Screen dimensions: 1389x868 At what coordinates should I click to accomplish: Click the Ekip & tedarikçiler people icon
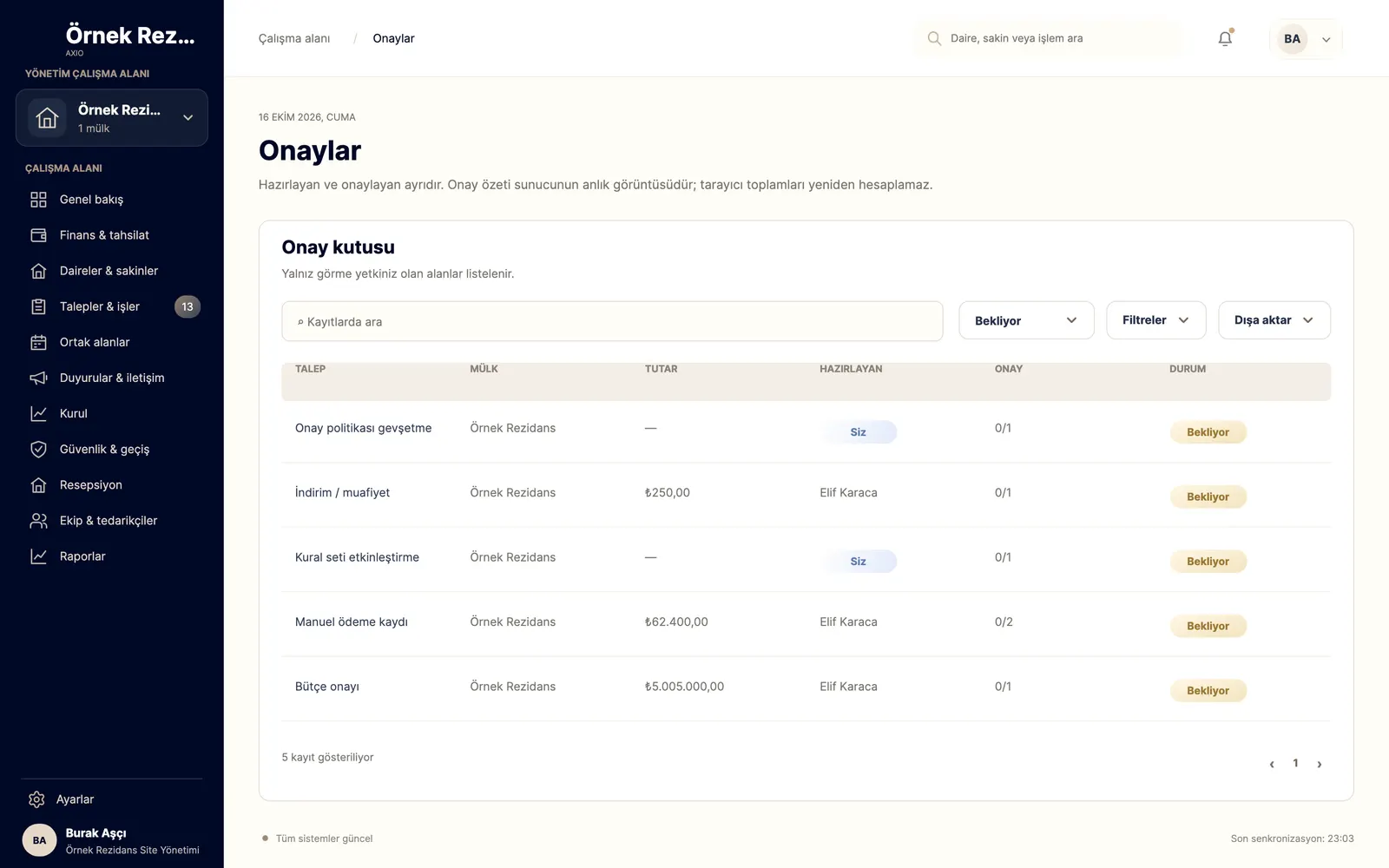38,521
